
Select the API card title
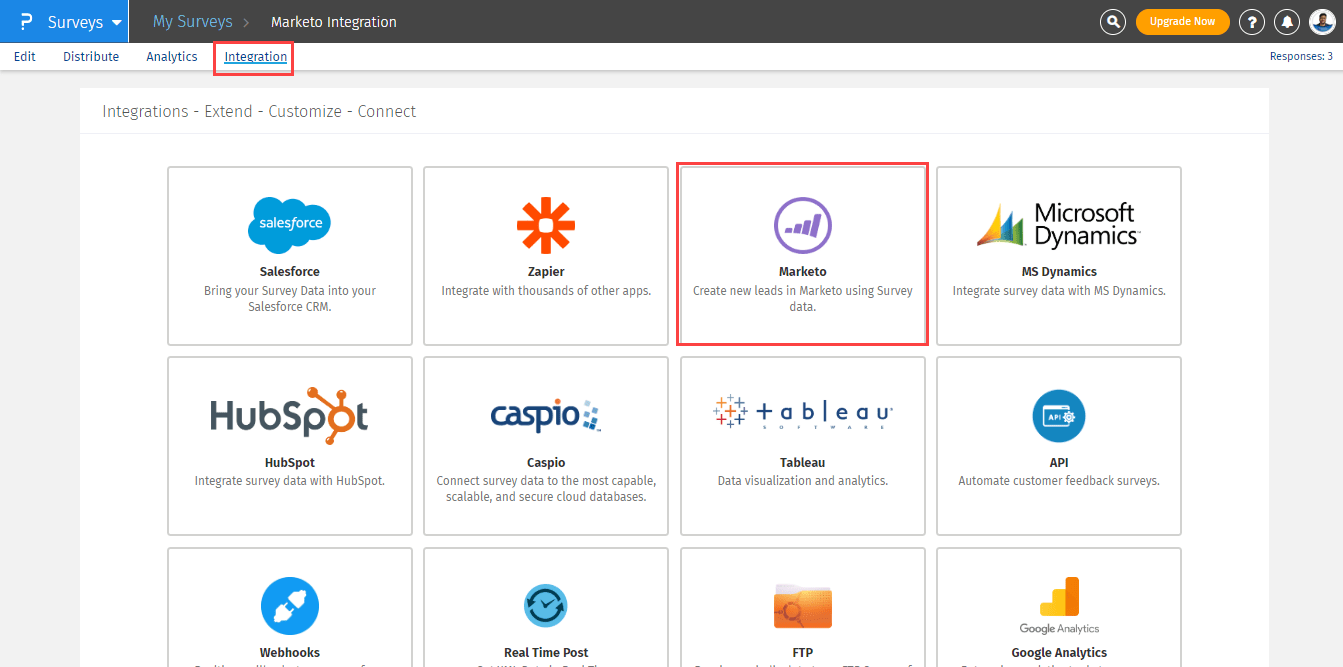pos(1059,463)
